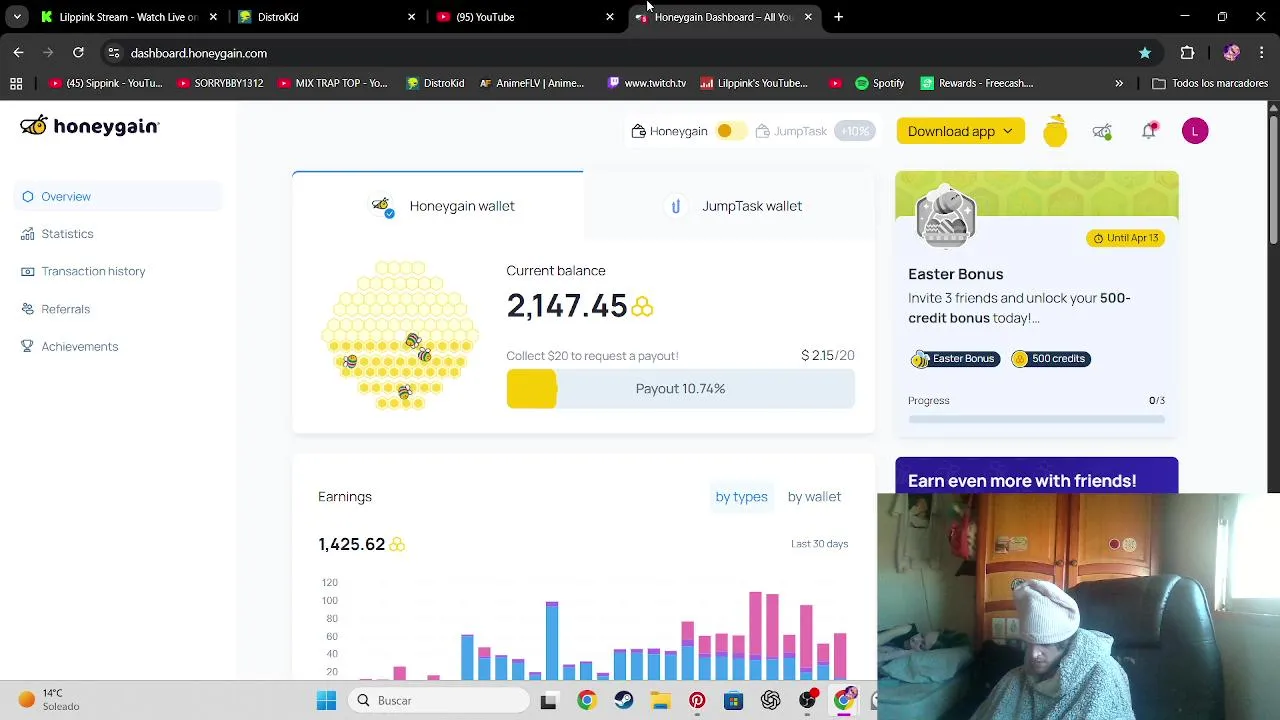Open the Windows Start menu
The width and height of the screenshot is (1280, 720).
(x=326, y=701)
